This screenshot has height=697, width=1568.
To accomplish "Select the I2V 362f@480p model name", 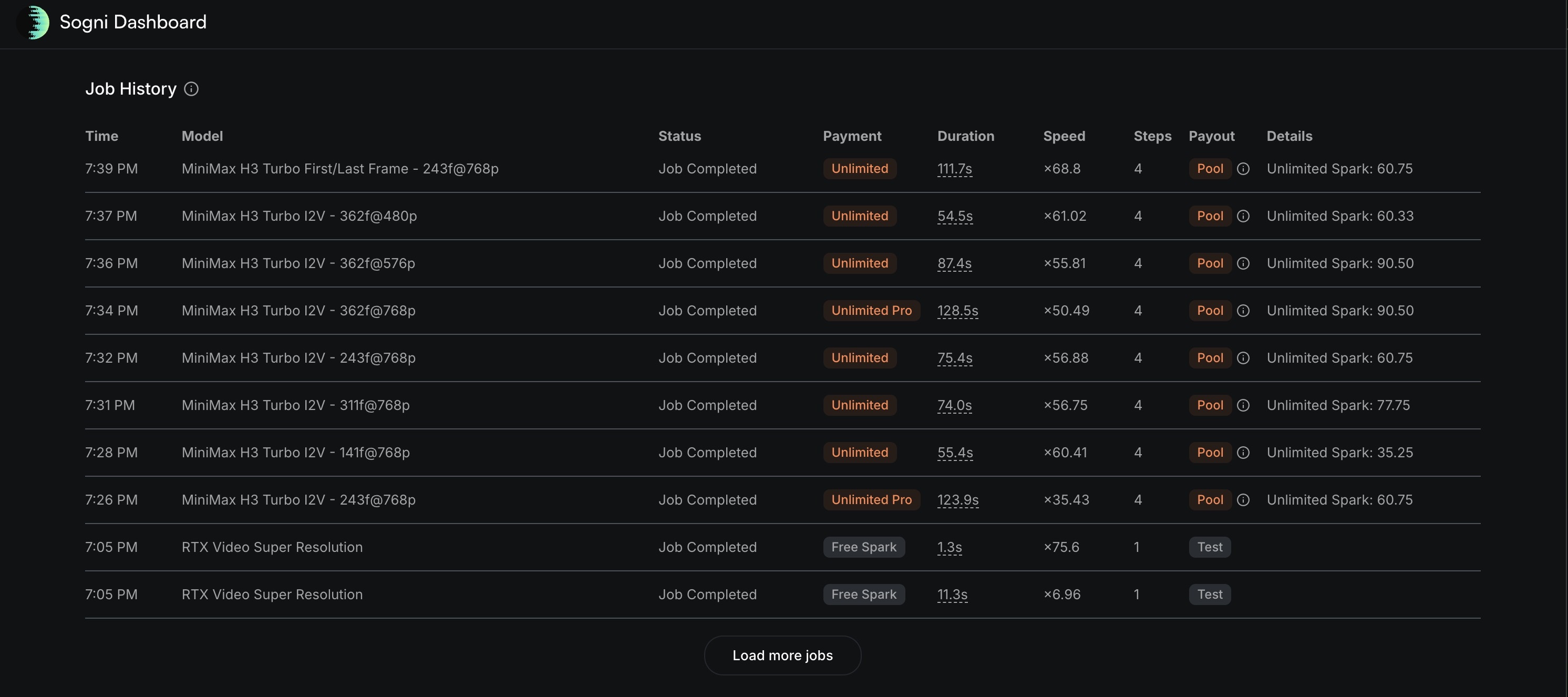I will coord(299,216).
